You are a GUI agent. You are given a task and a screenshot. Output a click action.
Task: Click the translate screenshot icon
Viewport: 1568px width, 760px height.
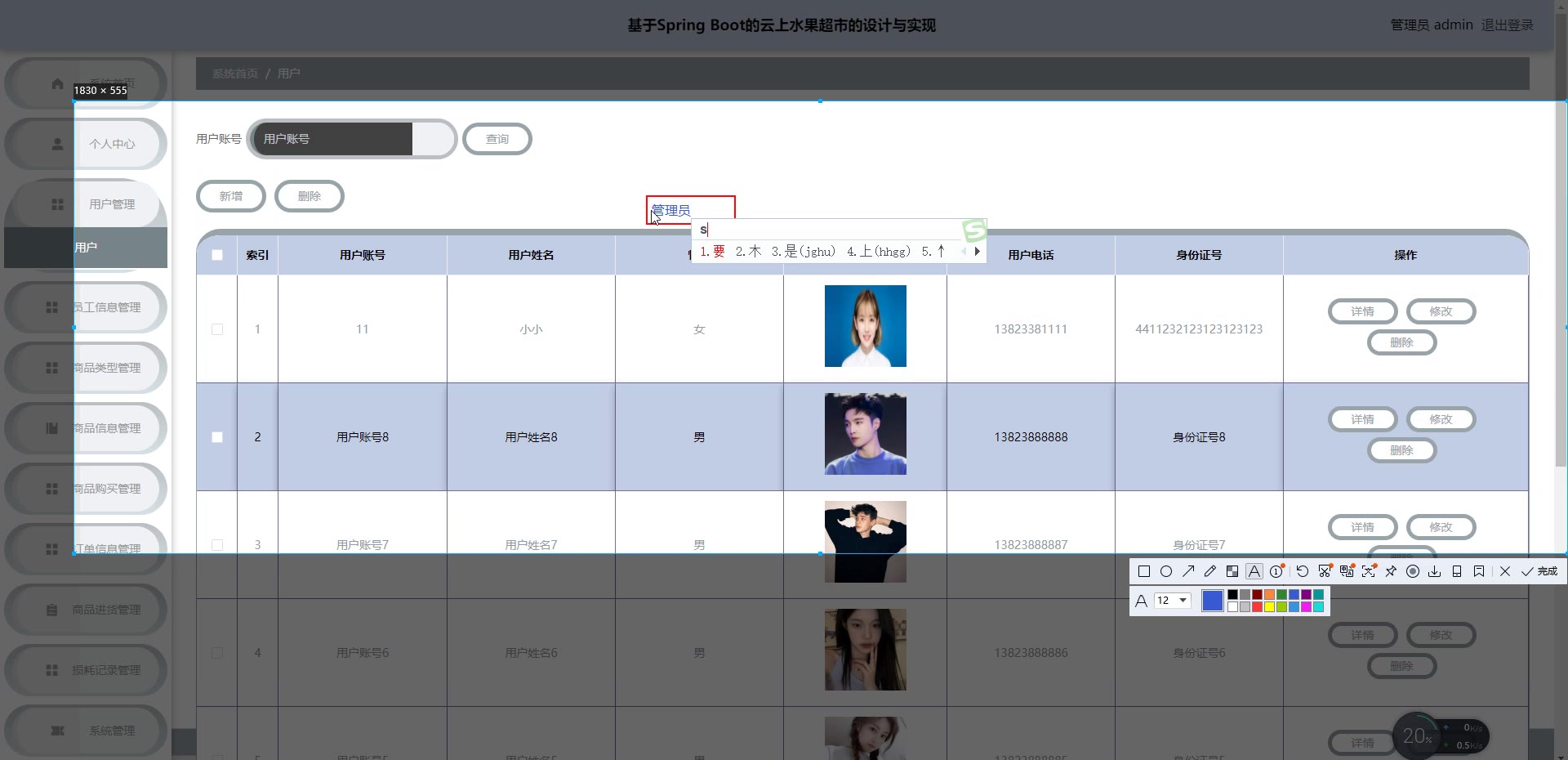(1347, 571)
